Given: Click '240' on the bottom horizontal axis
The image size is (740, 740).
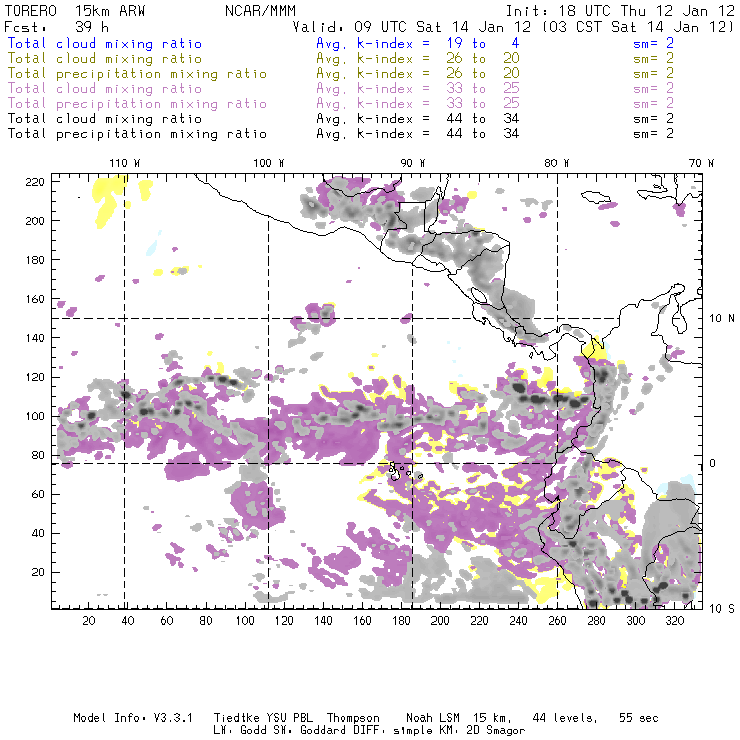Looking at the screenshot, I should pos(518,621).
